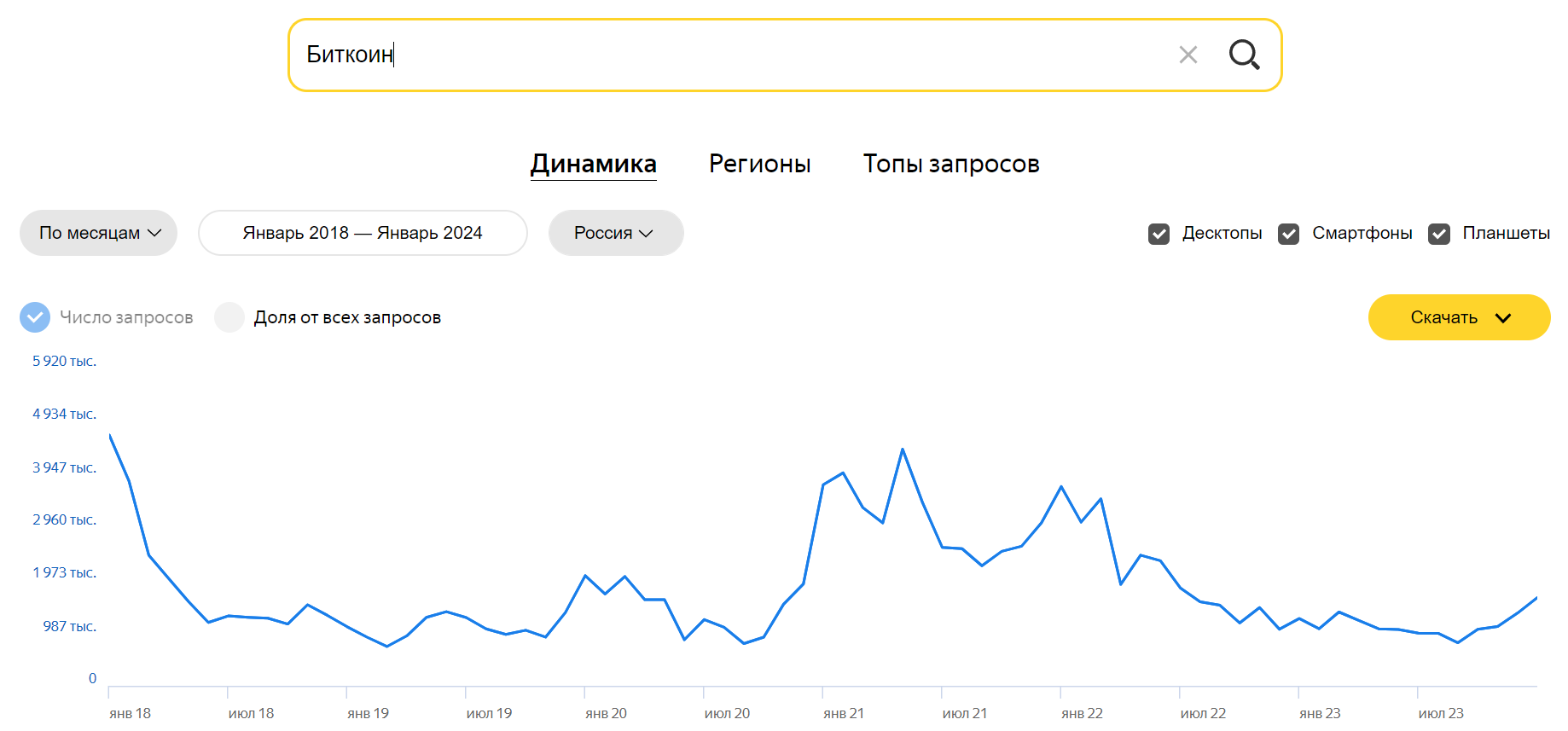Select the Динамика tab
The image size is (1568, 731).
click(594, 164)
